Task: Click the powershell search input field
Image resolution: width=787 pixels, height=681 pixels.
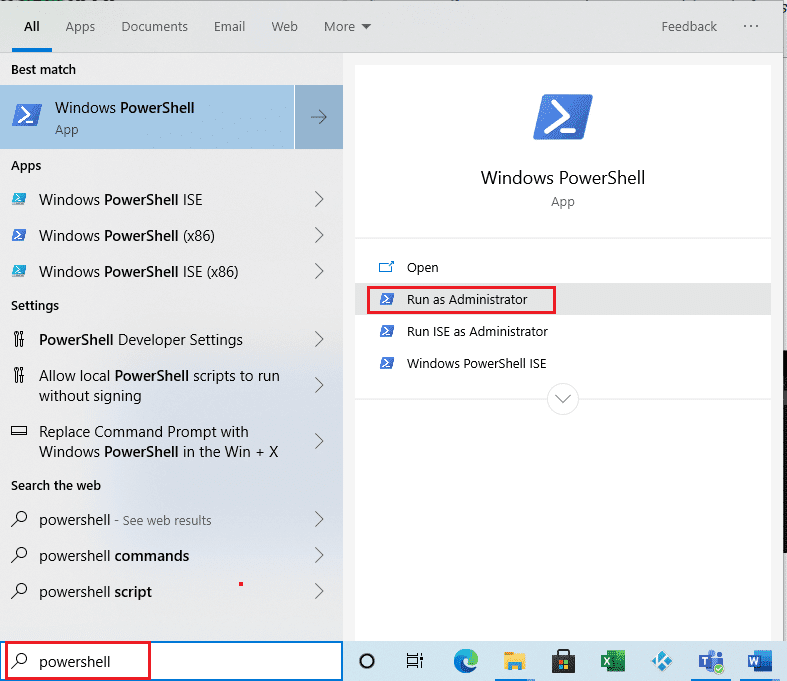Action: click(x=171, y=661)
